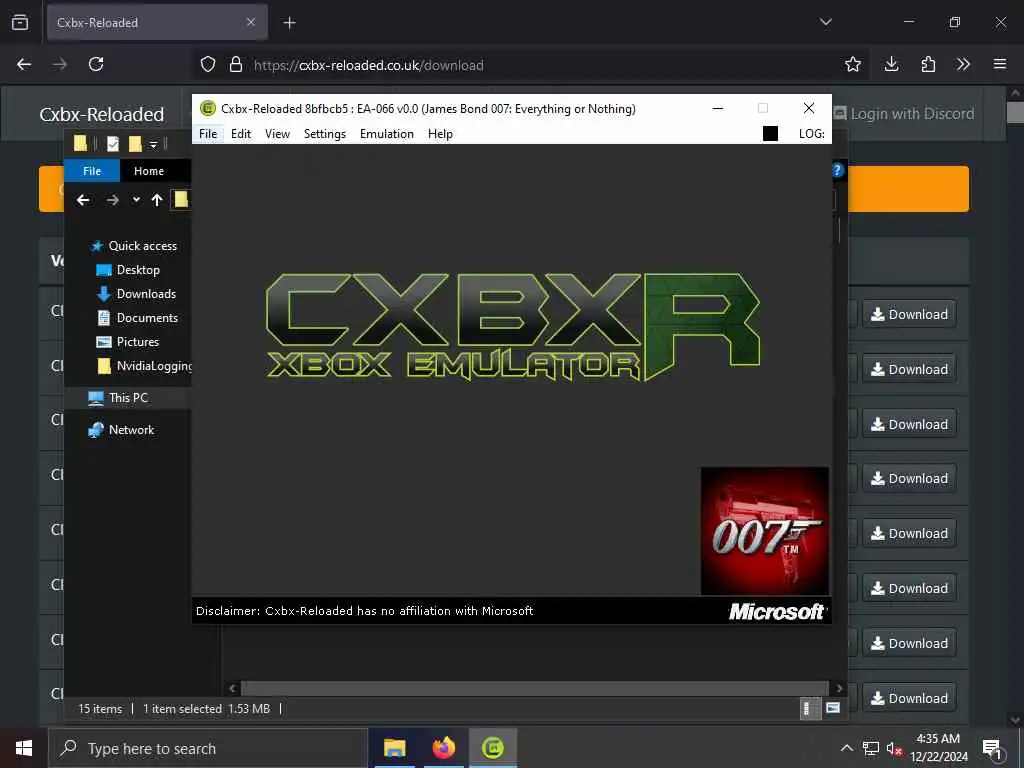The image size is (1024, 768).
Task: Click the muted volume tray icon
Action: point(894,748)
